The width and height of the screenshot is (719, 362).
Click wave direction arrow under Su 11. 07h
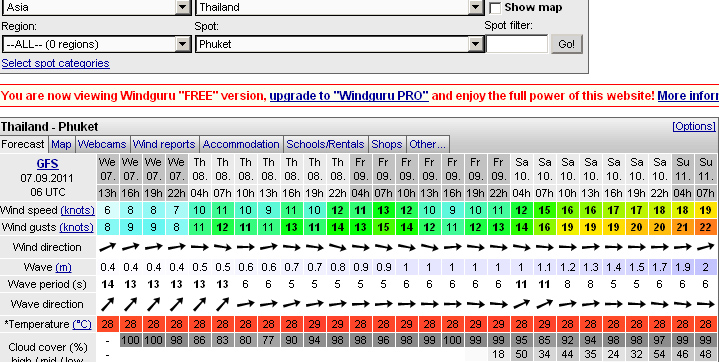706,304
